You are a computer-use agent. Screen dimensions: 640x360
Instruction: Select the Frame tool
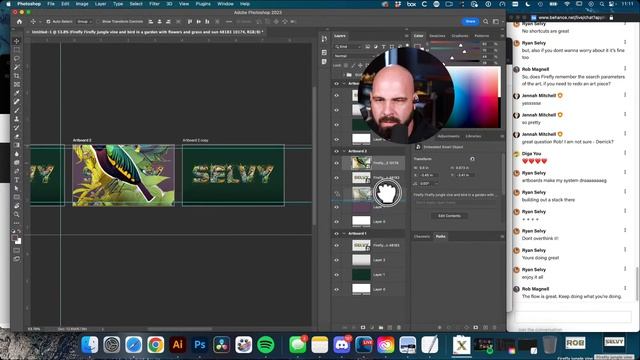click(x=17, y=84)
